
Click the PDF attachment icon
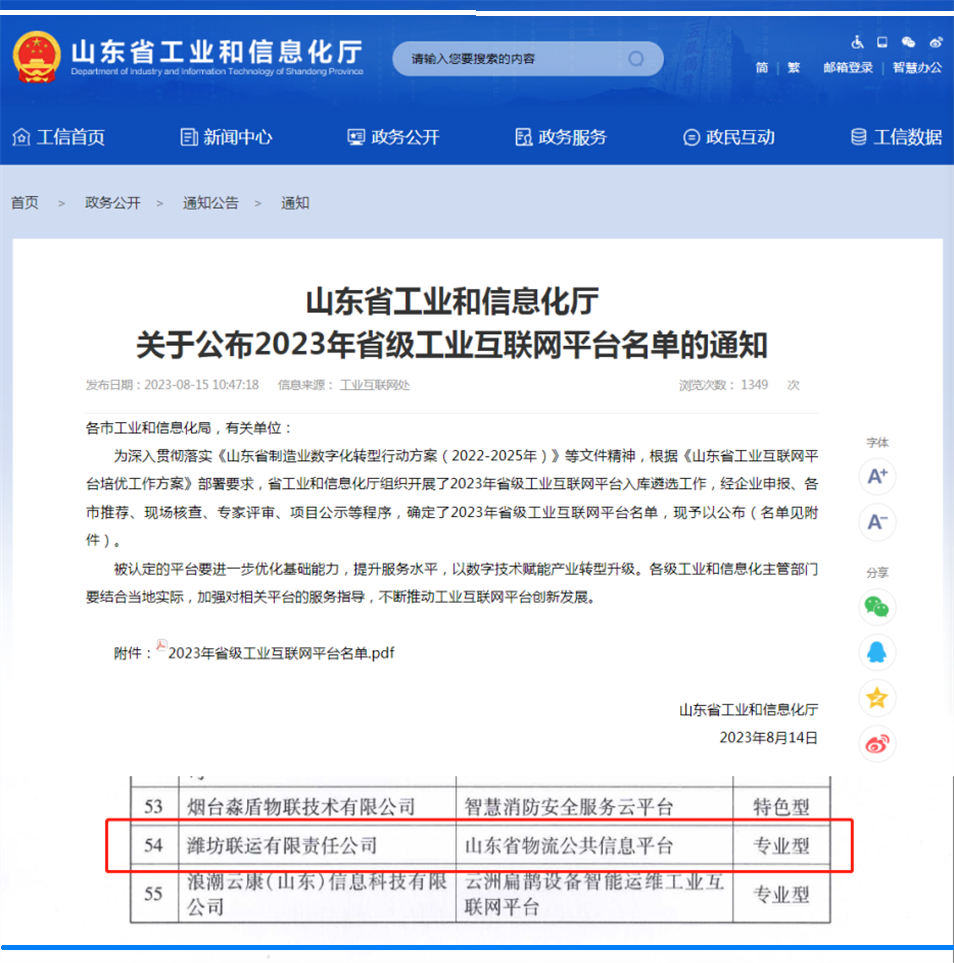click(x=162, y=645)
